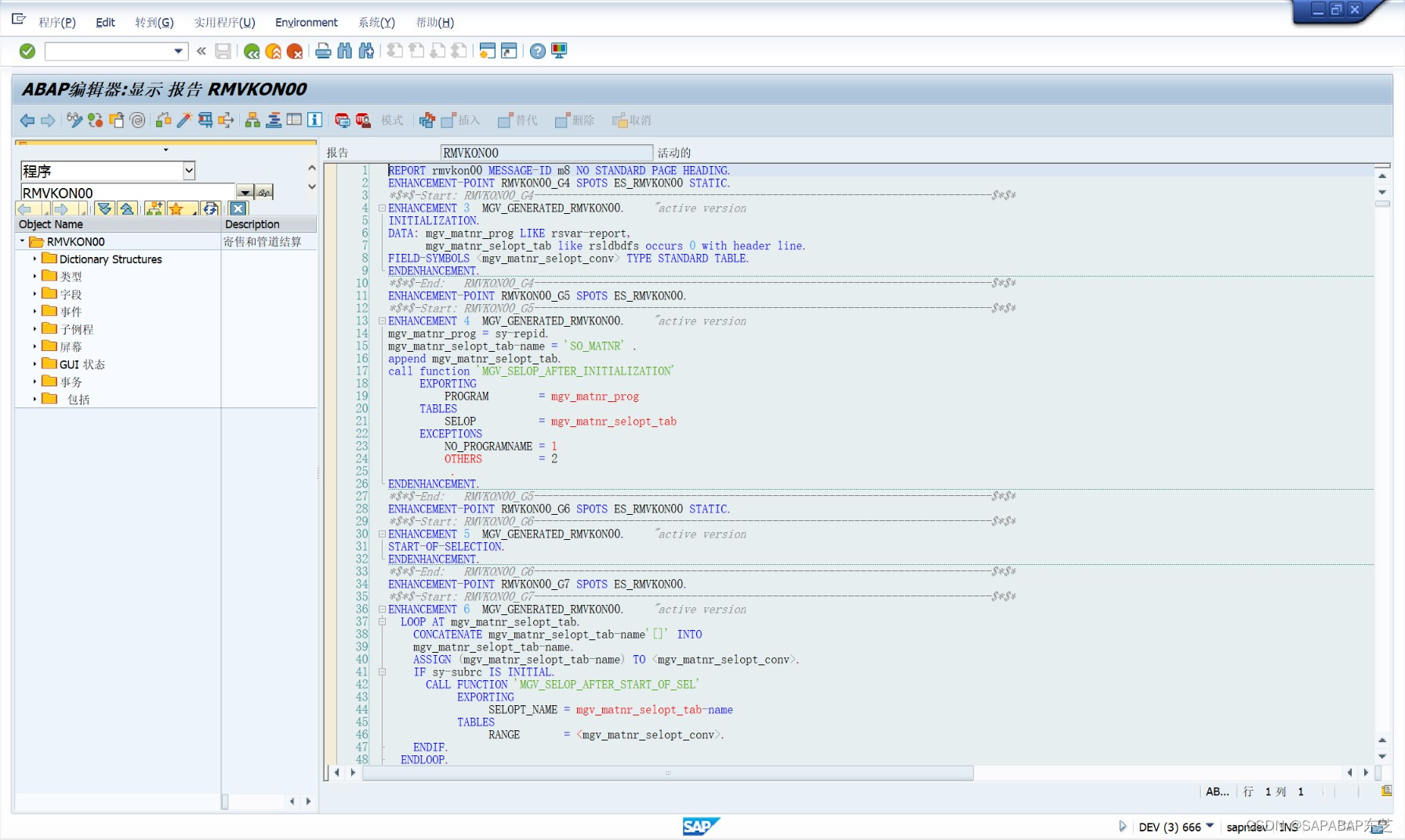Click the Save icon in the toolbar
The width and height of the screenshot is (1405, 840).
click(x=223, y=51)
